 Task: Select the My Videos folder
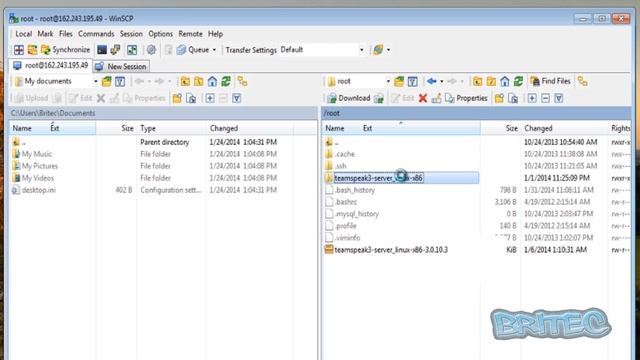(38, 178)
